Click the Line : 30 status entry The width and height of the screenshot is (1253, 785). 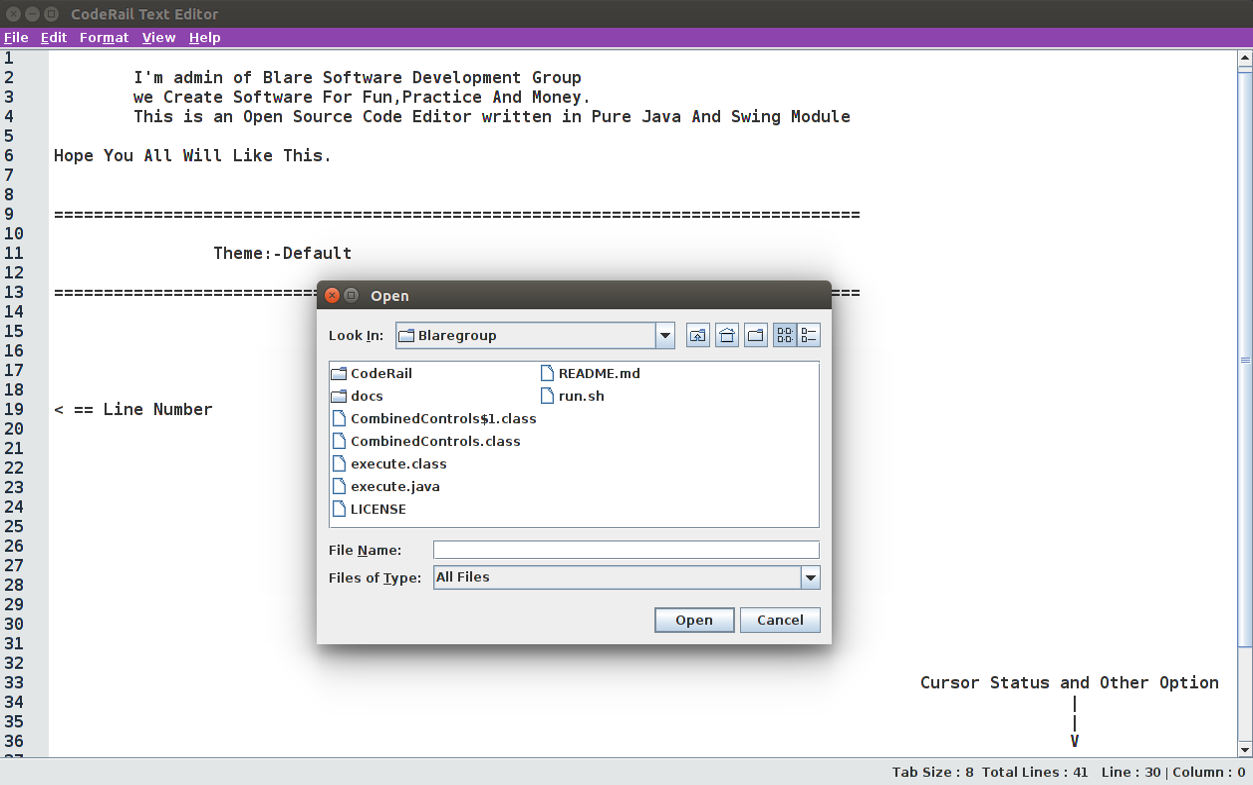(x=1131, y=772)
